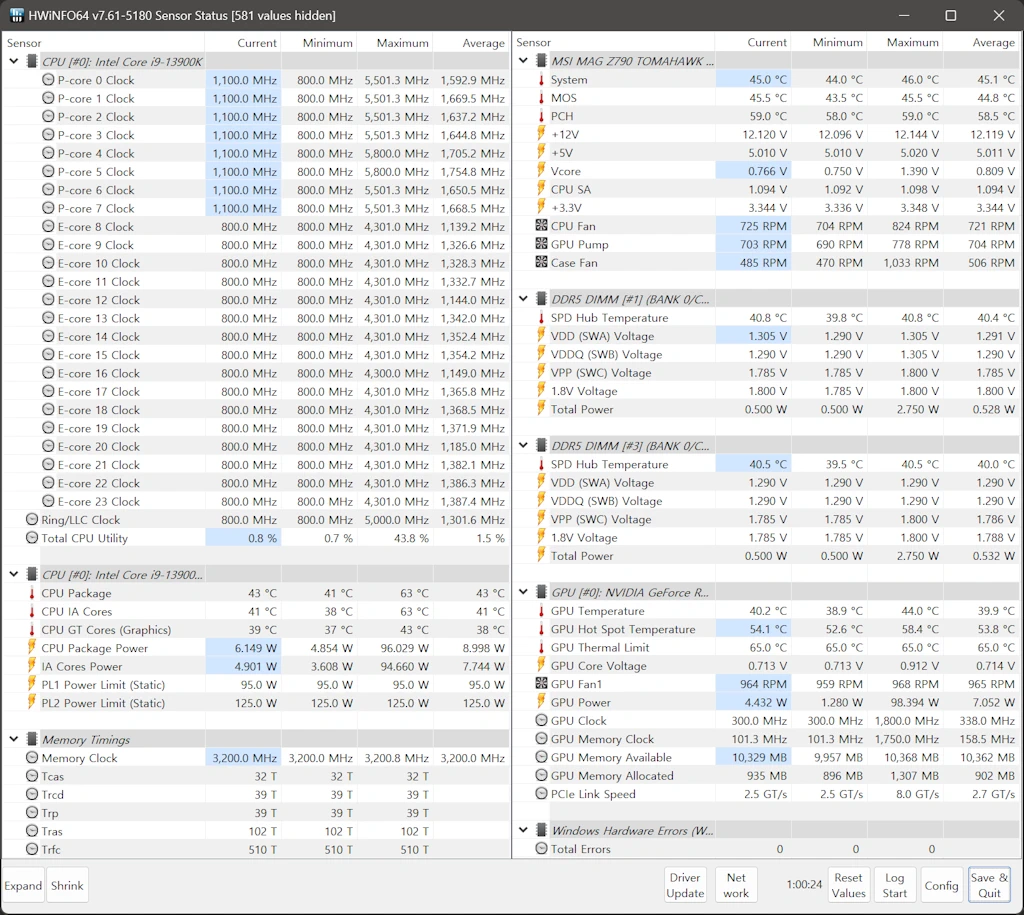Click the Shrink button
Screen dimensions: 1024x915
[x=67, y=886]
